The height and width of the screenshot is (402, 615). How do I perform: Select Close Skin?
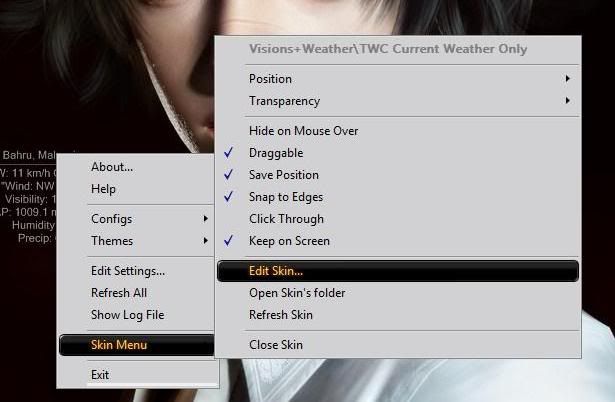[276, 345]
